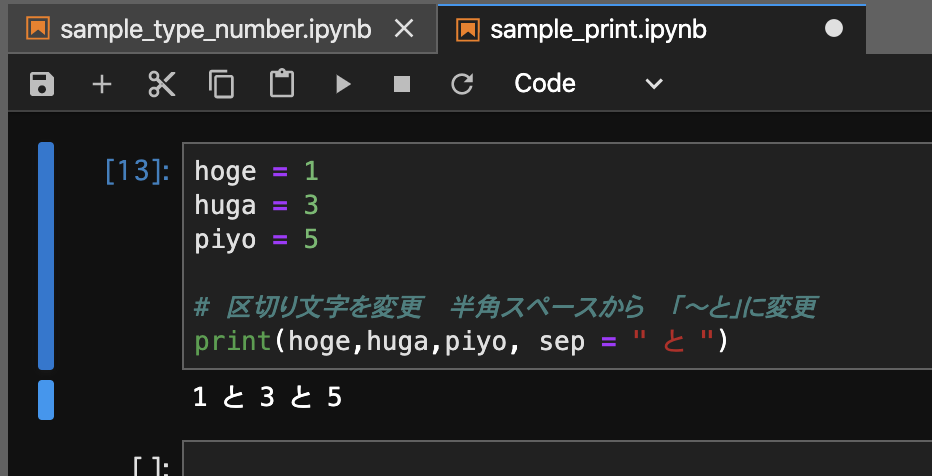Viewport: 932px width, 476px height.
Task: Place cursor on the 'hoge = 1' line
Action: tap(256, 172)
